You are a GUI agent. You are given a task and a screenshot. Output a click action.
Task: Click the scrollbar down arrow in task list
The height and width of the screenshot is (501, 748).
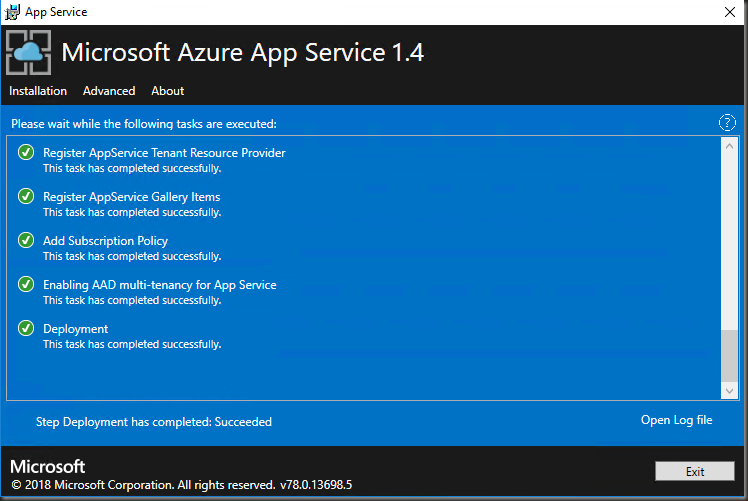(x=729, y=391)
